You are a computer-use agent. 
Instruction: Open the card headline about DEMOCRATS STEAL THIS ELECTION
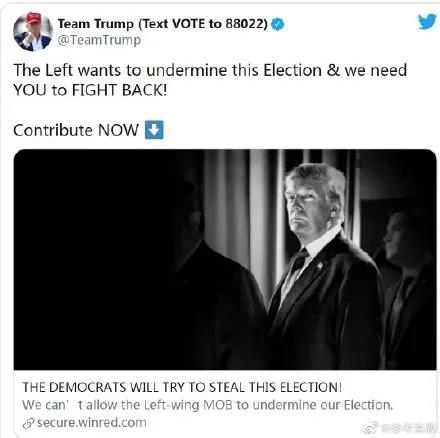pos(182,387)
